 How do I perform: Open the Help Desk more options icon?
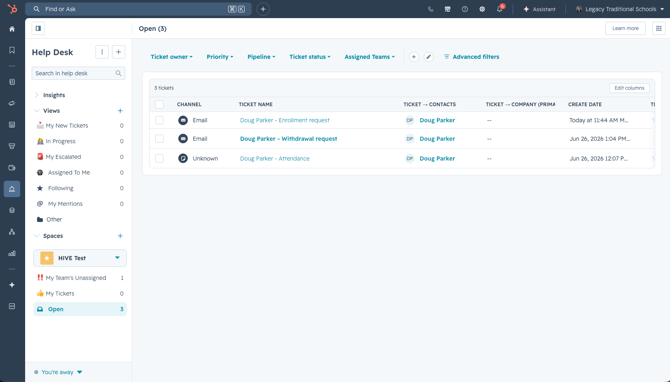point(102,52)
